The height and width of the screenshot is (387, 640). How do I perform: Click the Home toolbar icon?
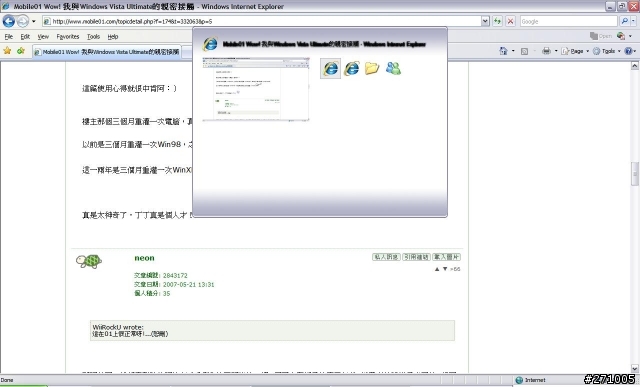point(503,51)
